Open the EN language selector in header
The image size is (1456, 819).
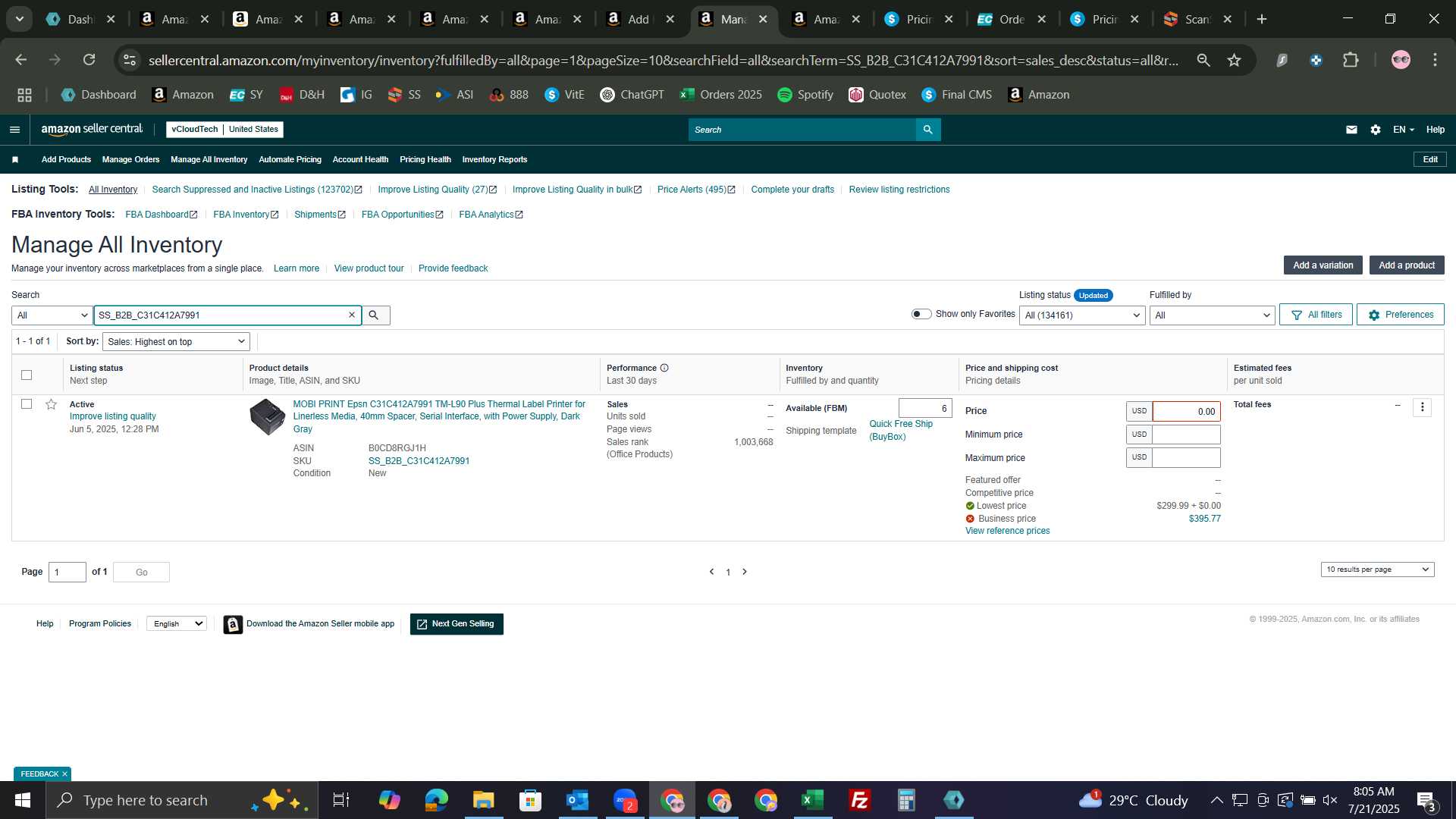click(x=1403, y=130)
